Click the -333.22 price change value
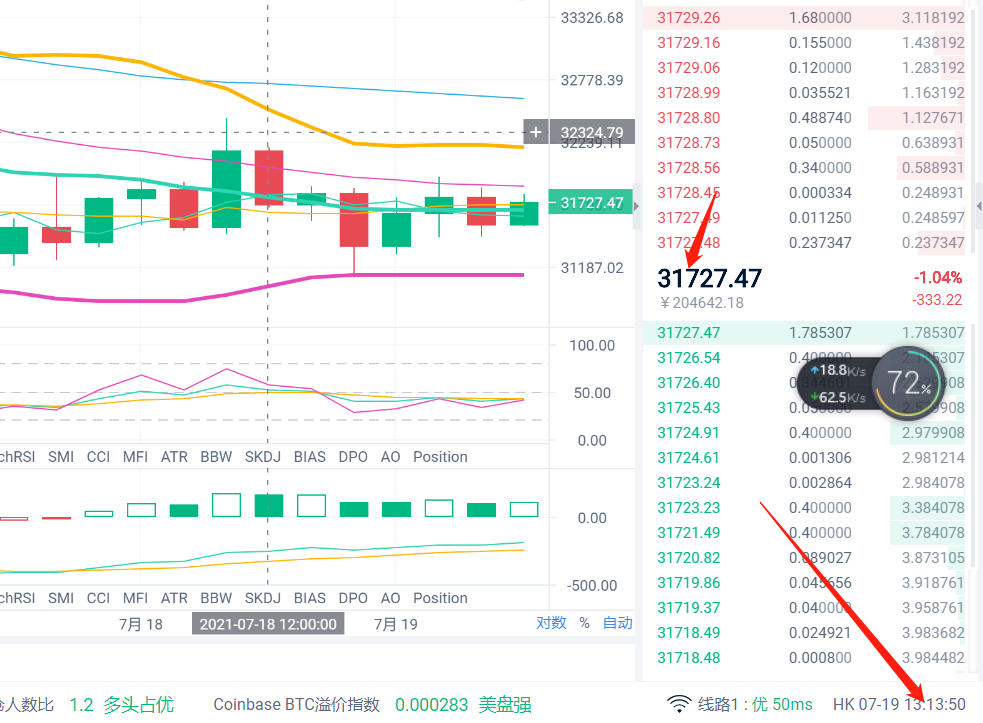 click(937, 300)
